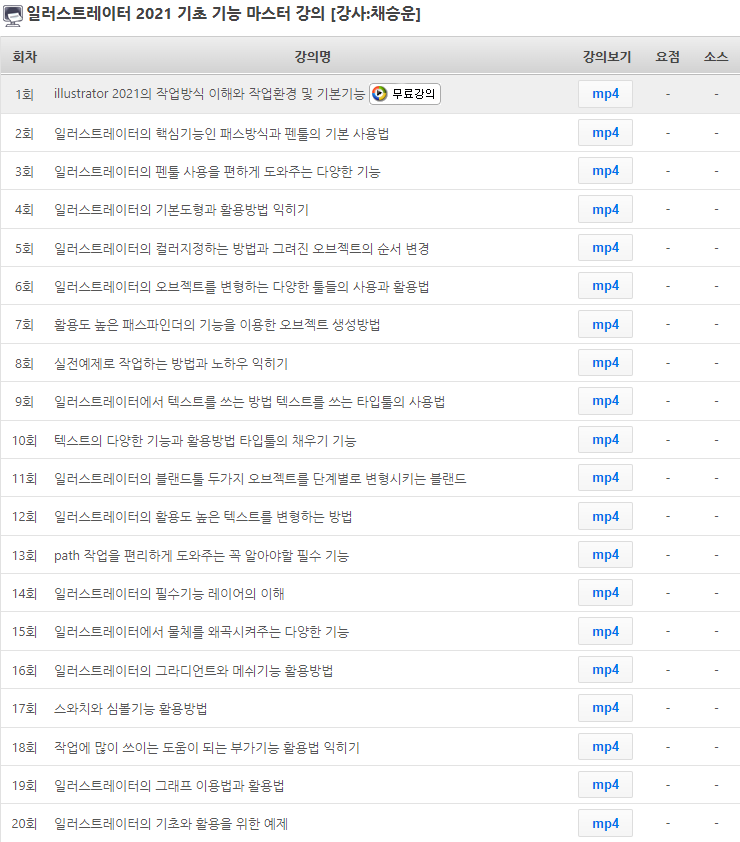This screenshot has height=842, width=740.
Task: Click title 텍스트를 변형하는 방법
Action: (x=203, y=517)
